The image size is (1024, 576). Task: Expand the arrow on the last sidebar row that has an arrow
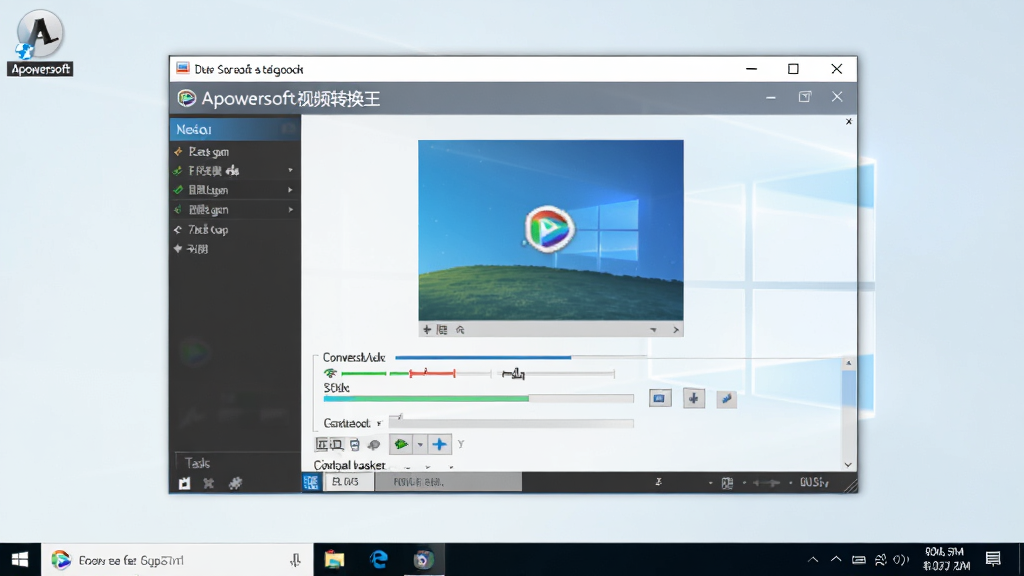[x=290, y=210]
